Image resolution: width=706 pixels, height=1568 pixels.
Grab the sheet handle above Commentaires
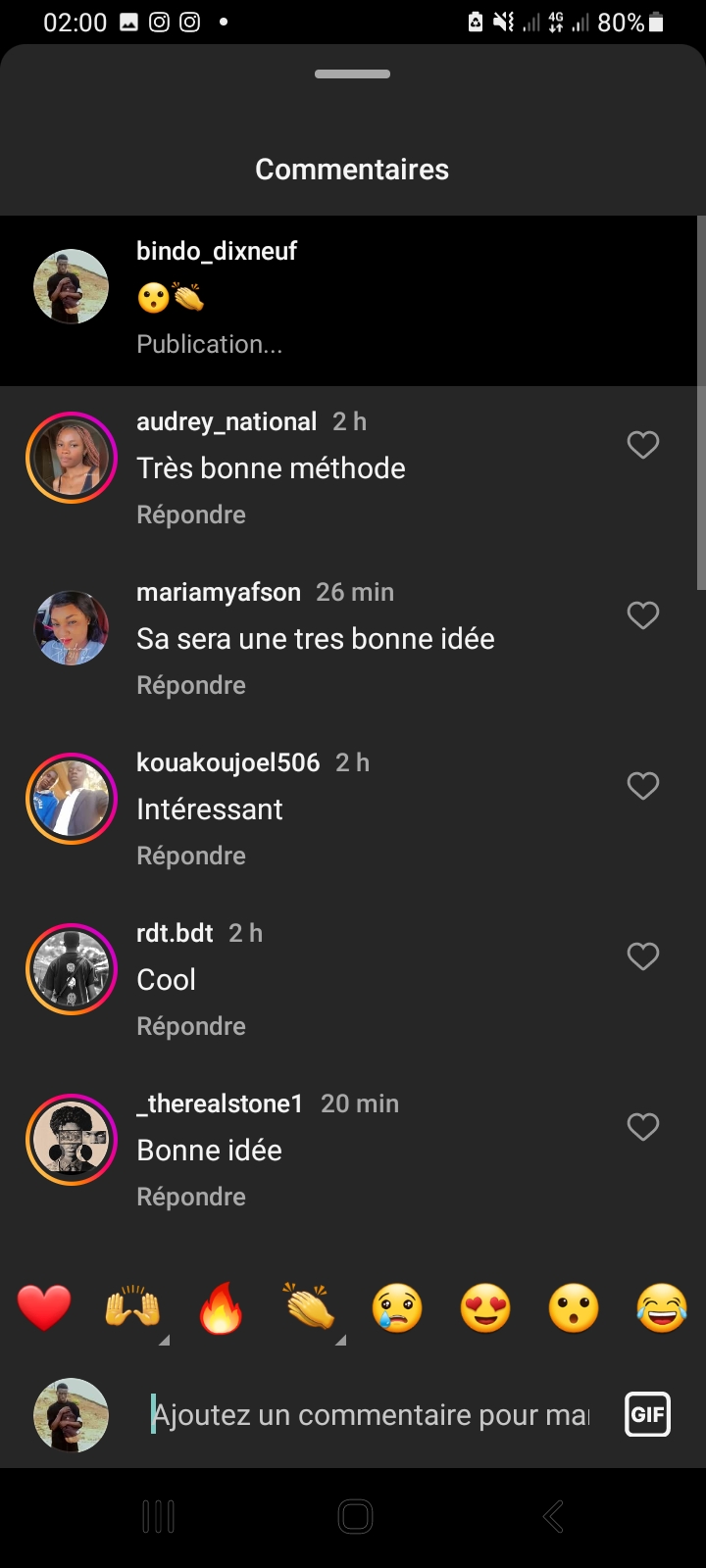[352, 74]
